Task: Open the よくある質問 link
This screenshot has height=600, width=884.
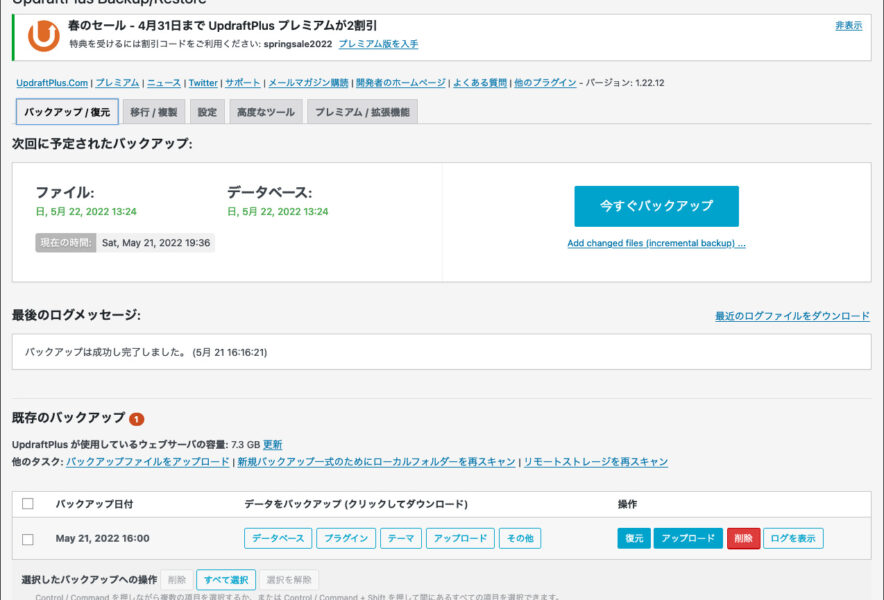Action: pyautogui.click(x=480, y=83)
